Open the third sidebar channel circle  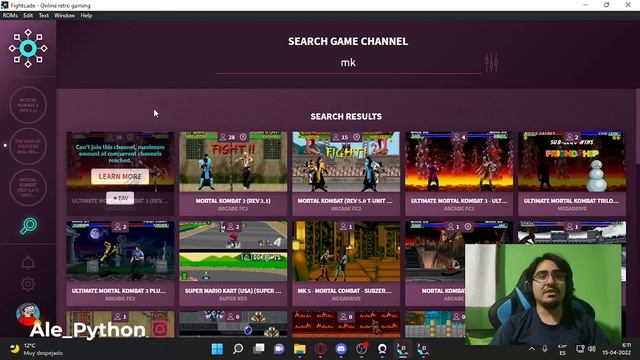click(x=28, y=187)
